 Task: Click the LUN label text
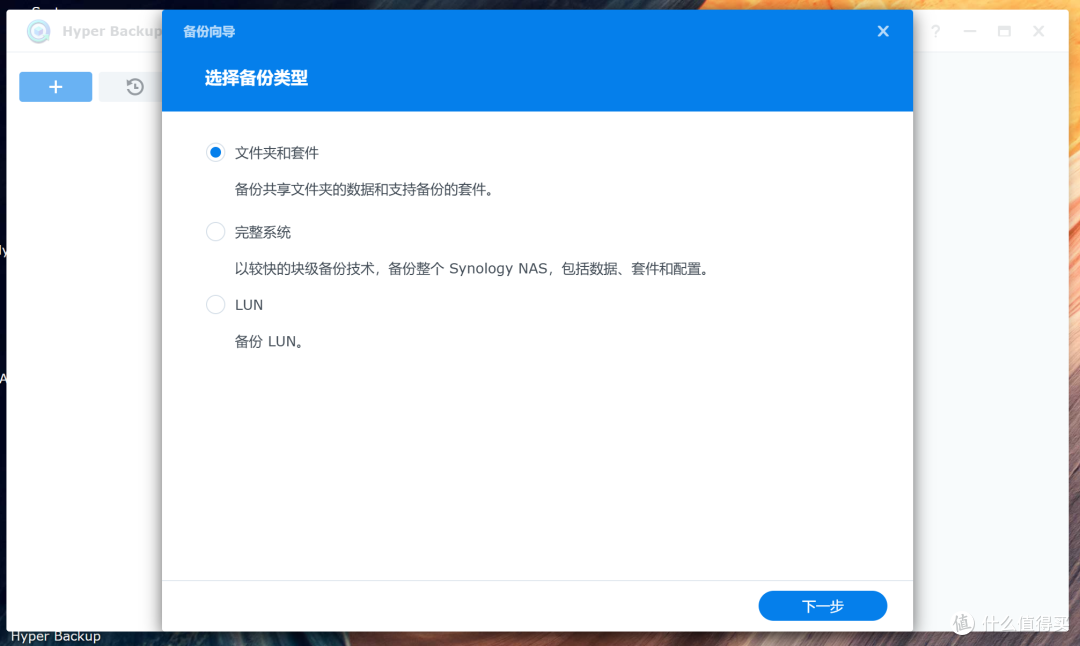click(249, 305)
